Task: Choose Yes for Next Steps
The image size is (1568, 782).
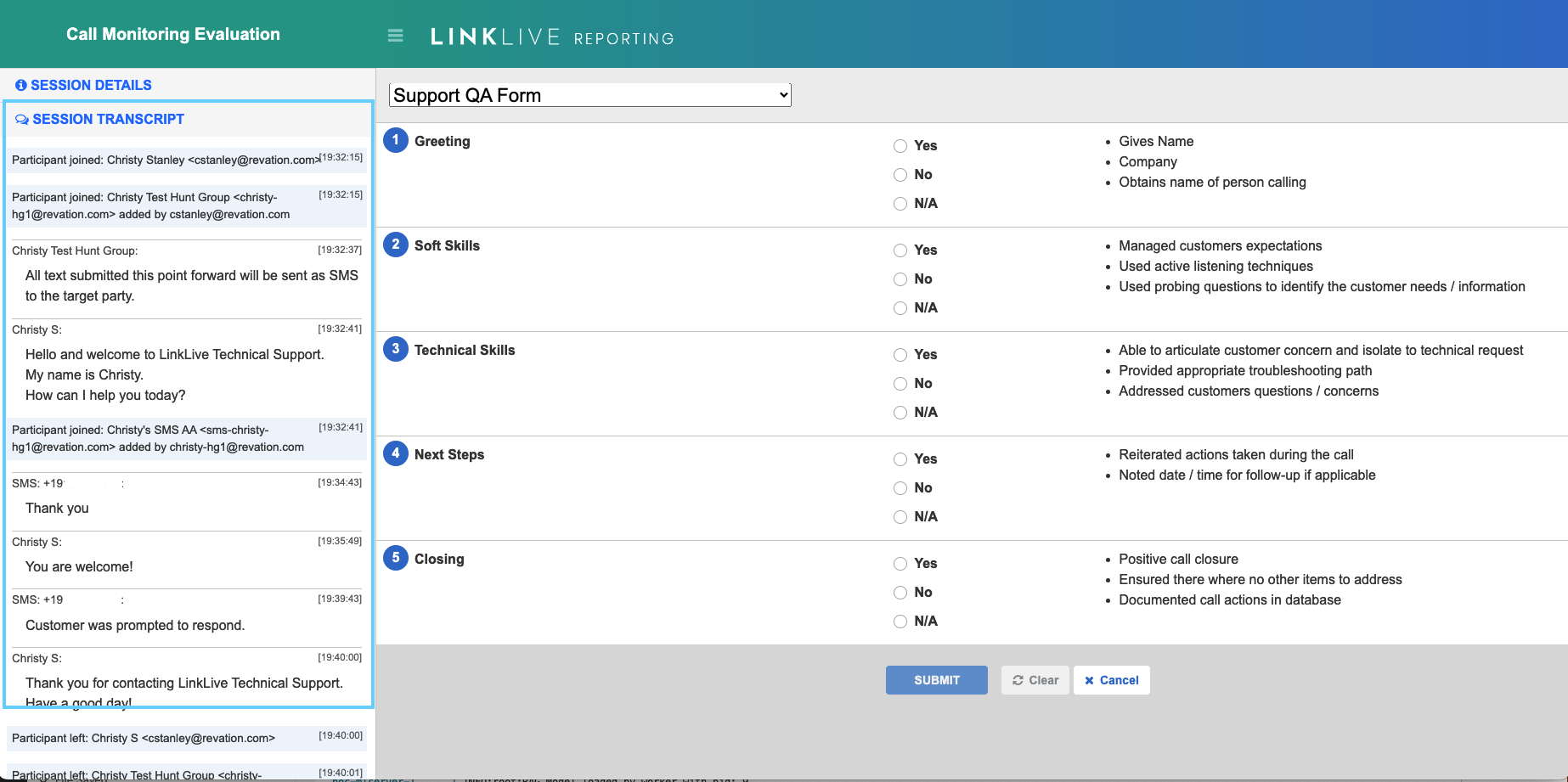Action: pyautogui.click(x=900, y=459)
